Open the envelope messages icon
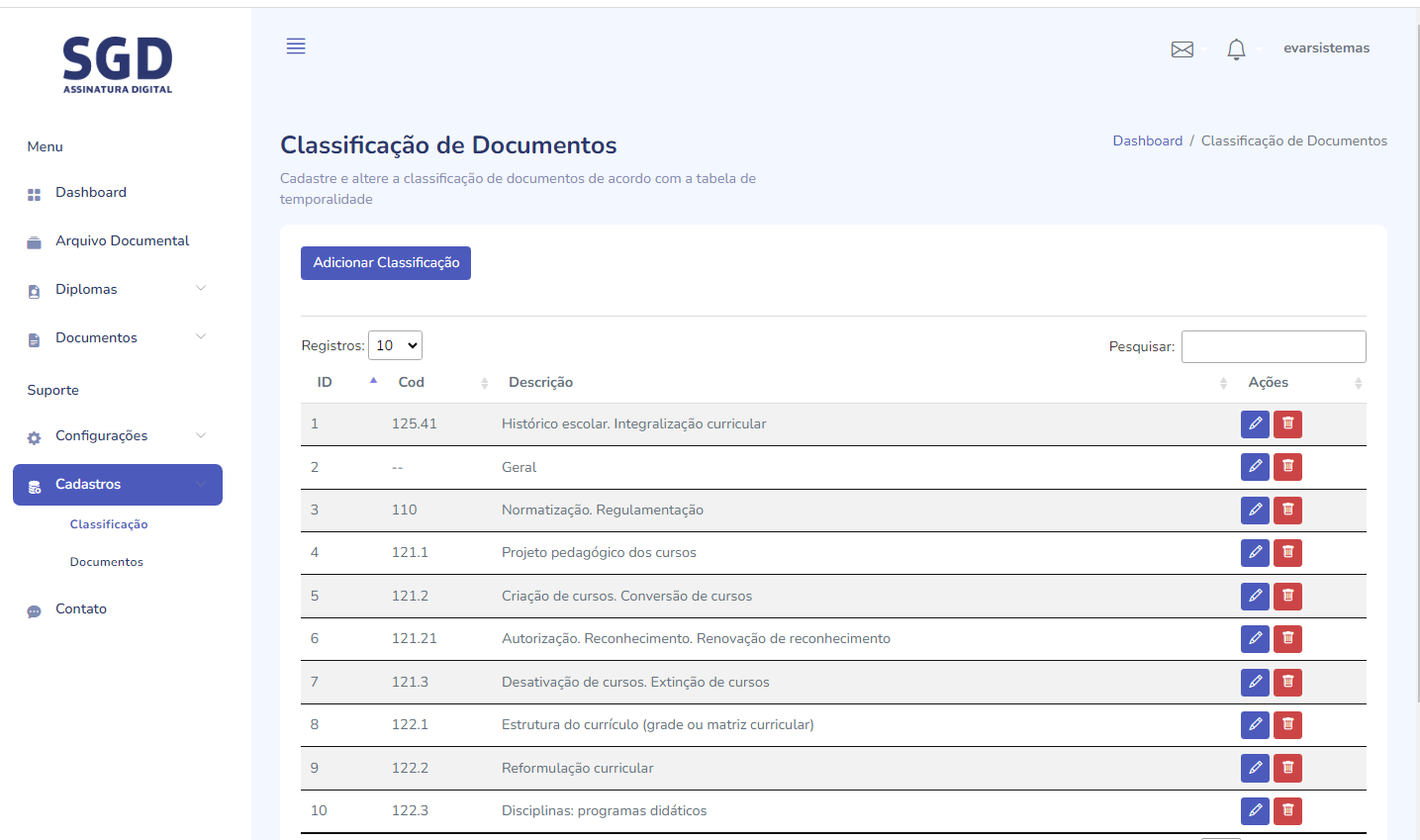Image resolution: width=1420 pixels, height=840 pixels. pos(1182,49)
